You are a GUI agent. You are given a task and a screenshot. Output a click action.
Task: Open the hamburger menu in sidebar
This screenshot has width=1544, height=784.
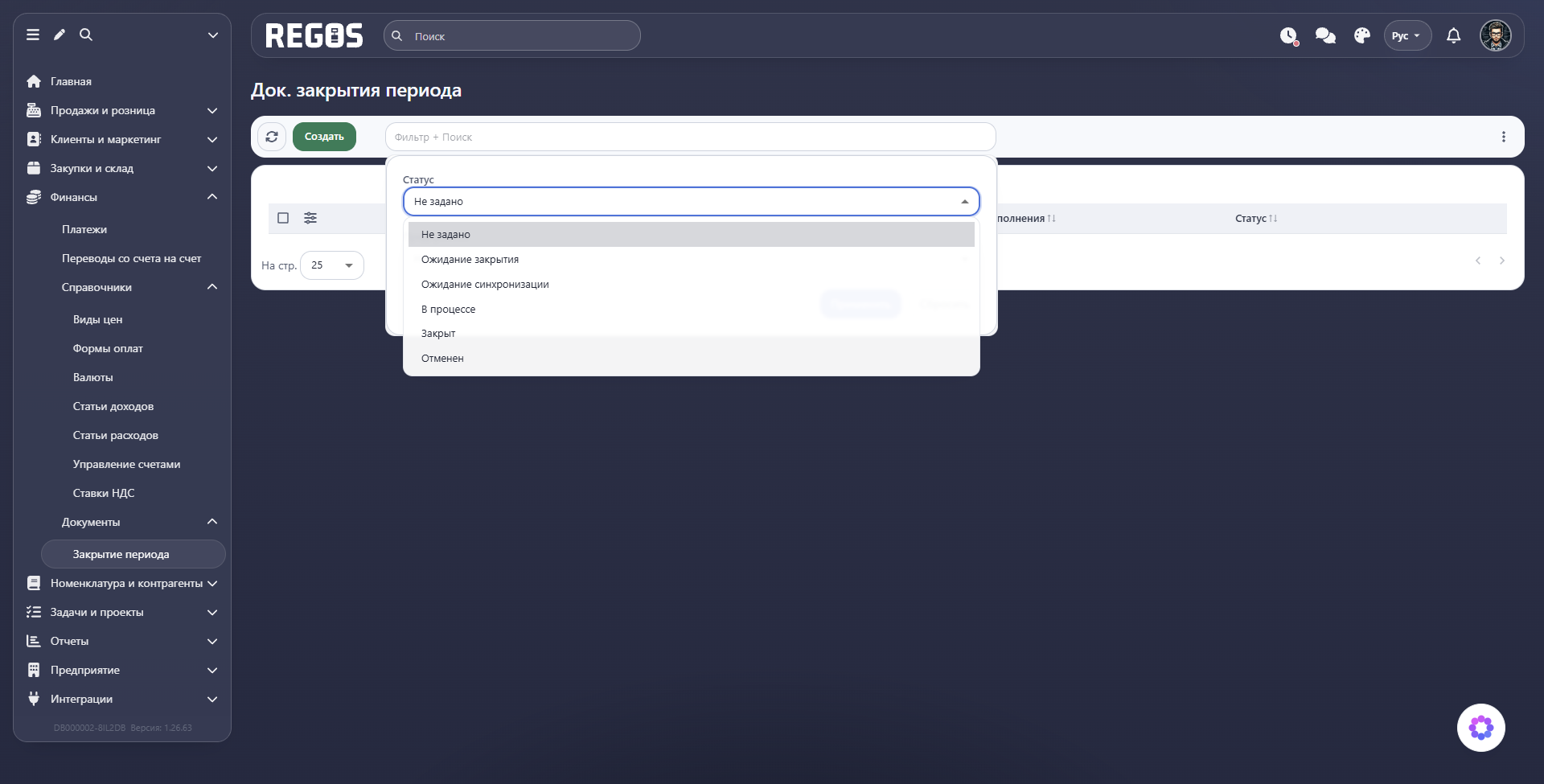coord(33,35)
